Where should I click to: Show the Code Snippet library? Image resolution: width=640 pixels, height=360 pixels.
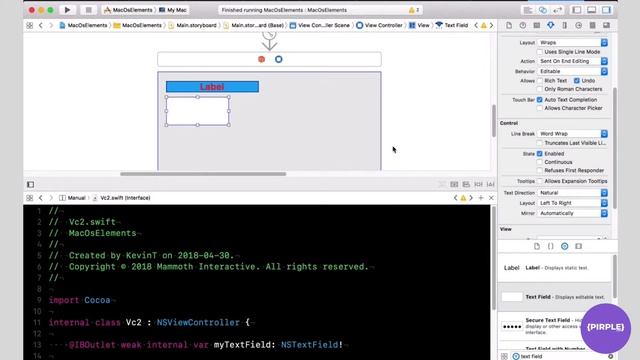[551, 246]
